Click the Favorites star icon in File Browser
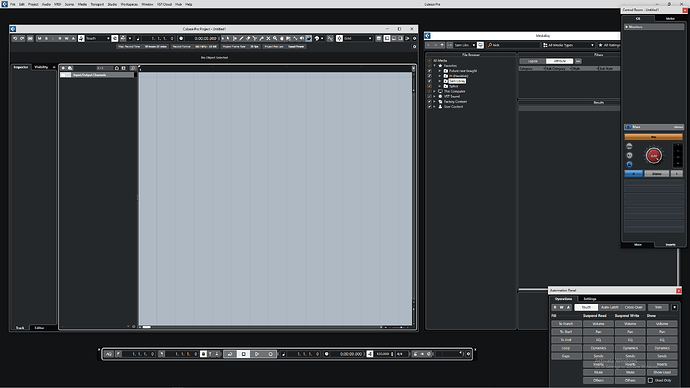The width and height of the screenshot is (690, 388). coord(440,66)
